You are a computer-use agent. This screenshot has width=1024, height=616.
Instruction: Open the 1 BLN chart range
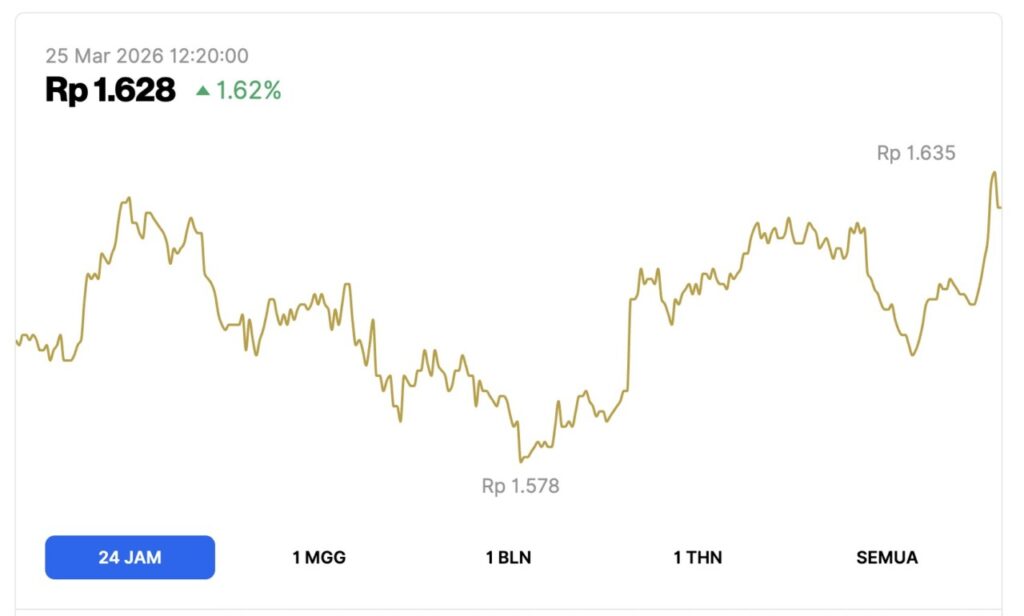point(508,557)
